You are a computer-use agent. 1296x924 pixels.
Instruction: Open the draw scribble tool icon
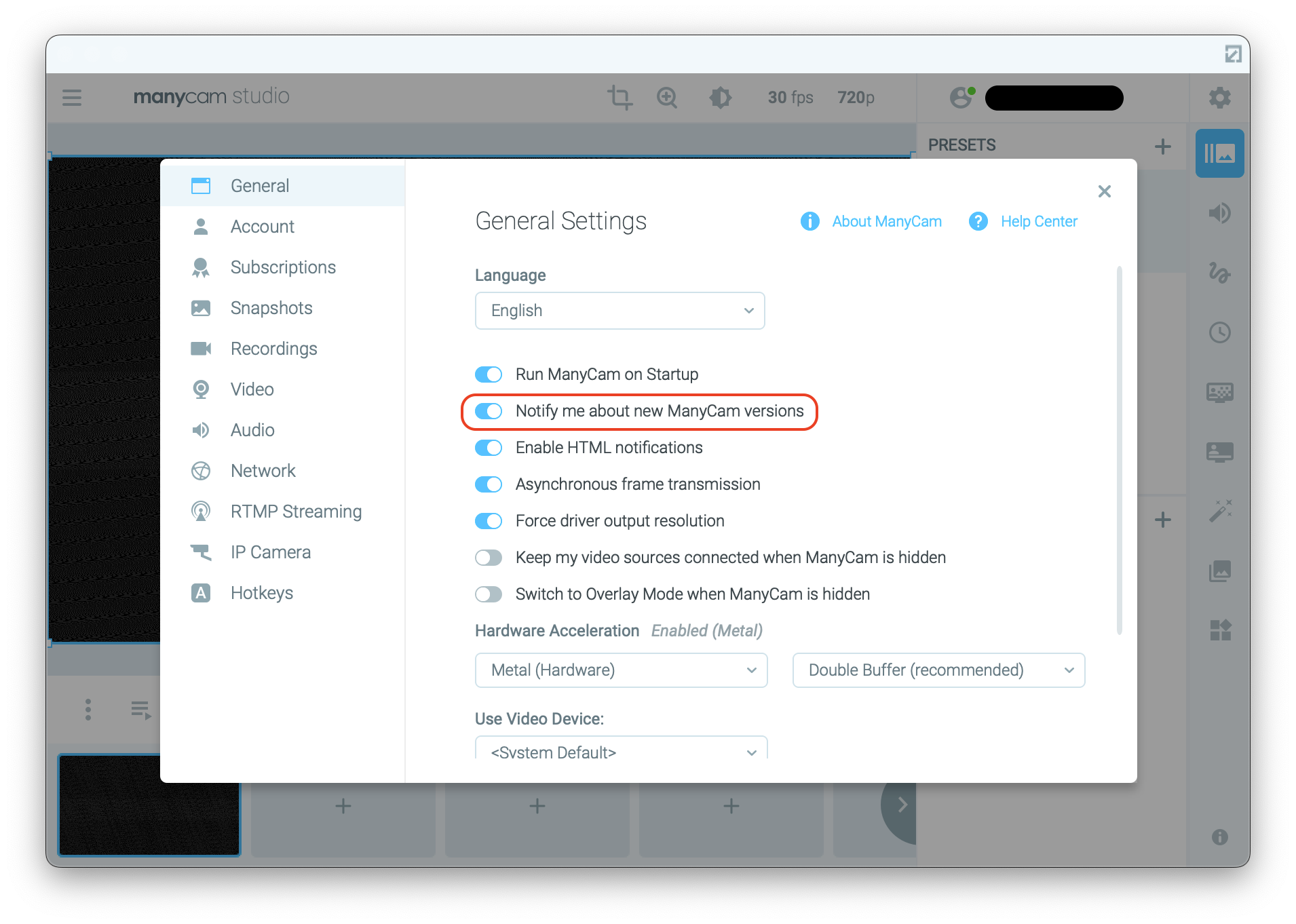1220,273
